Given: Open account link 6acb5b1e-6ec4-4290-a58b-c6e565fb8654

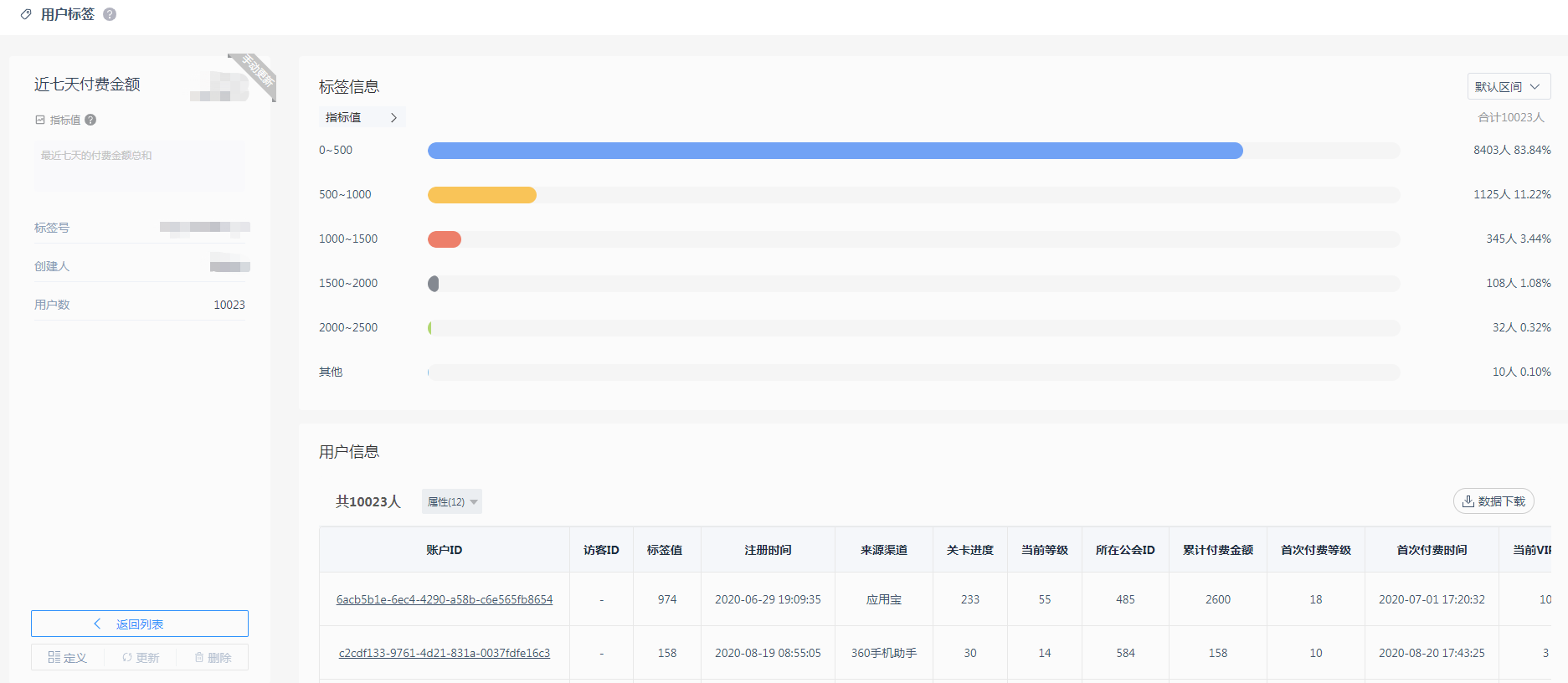Looking at the screenshot, I should tap(445, 599).
